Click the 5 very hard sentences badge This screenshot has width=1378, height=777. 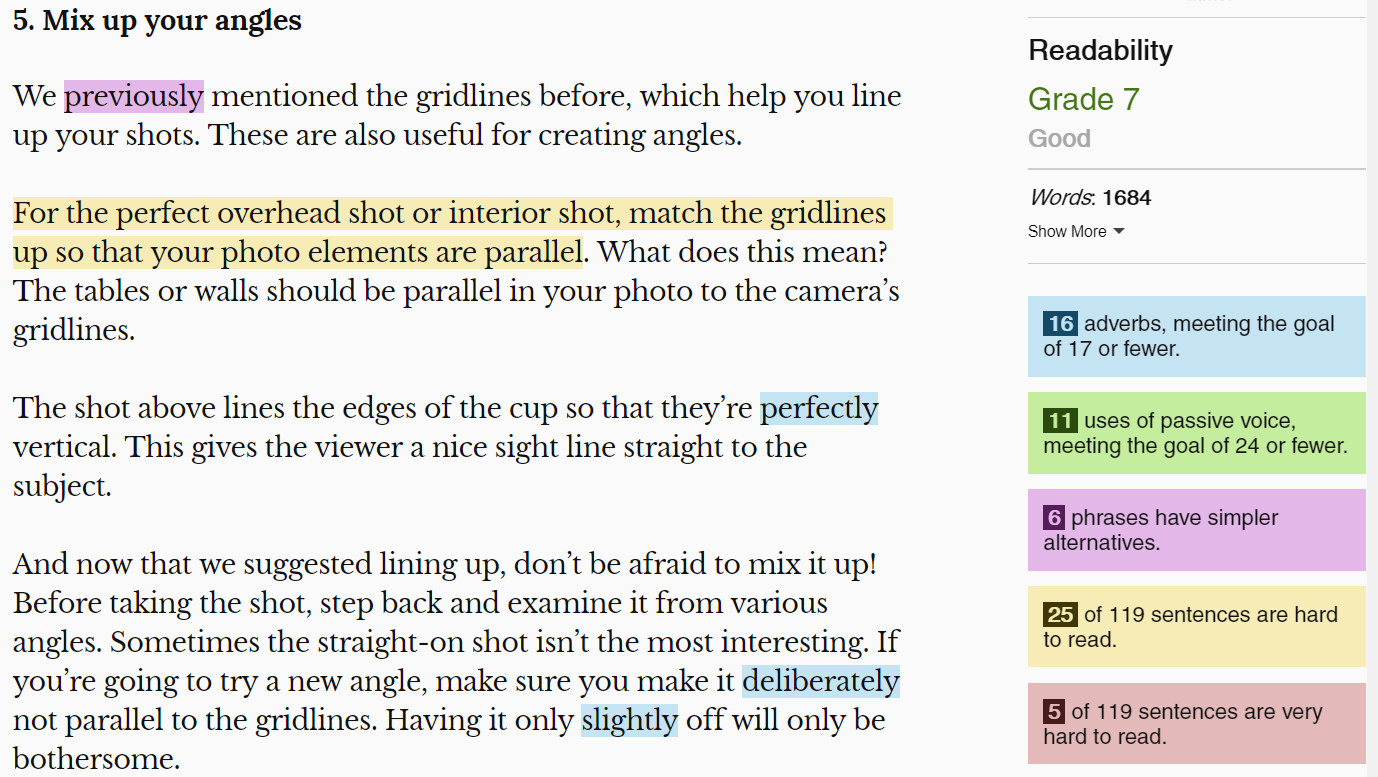1053,711
